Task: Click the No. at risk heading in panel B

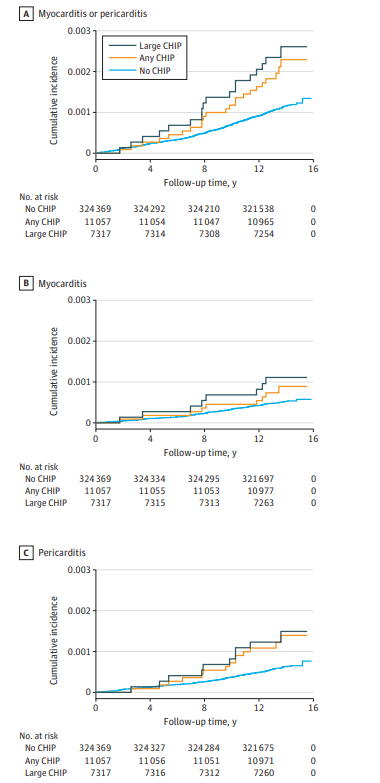Action: tap(39, 467)
